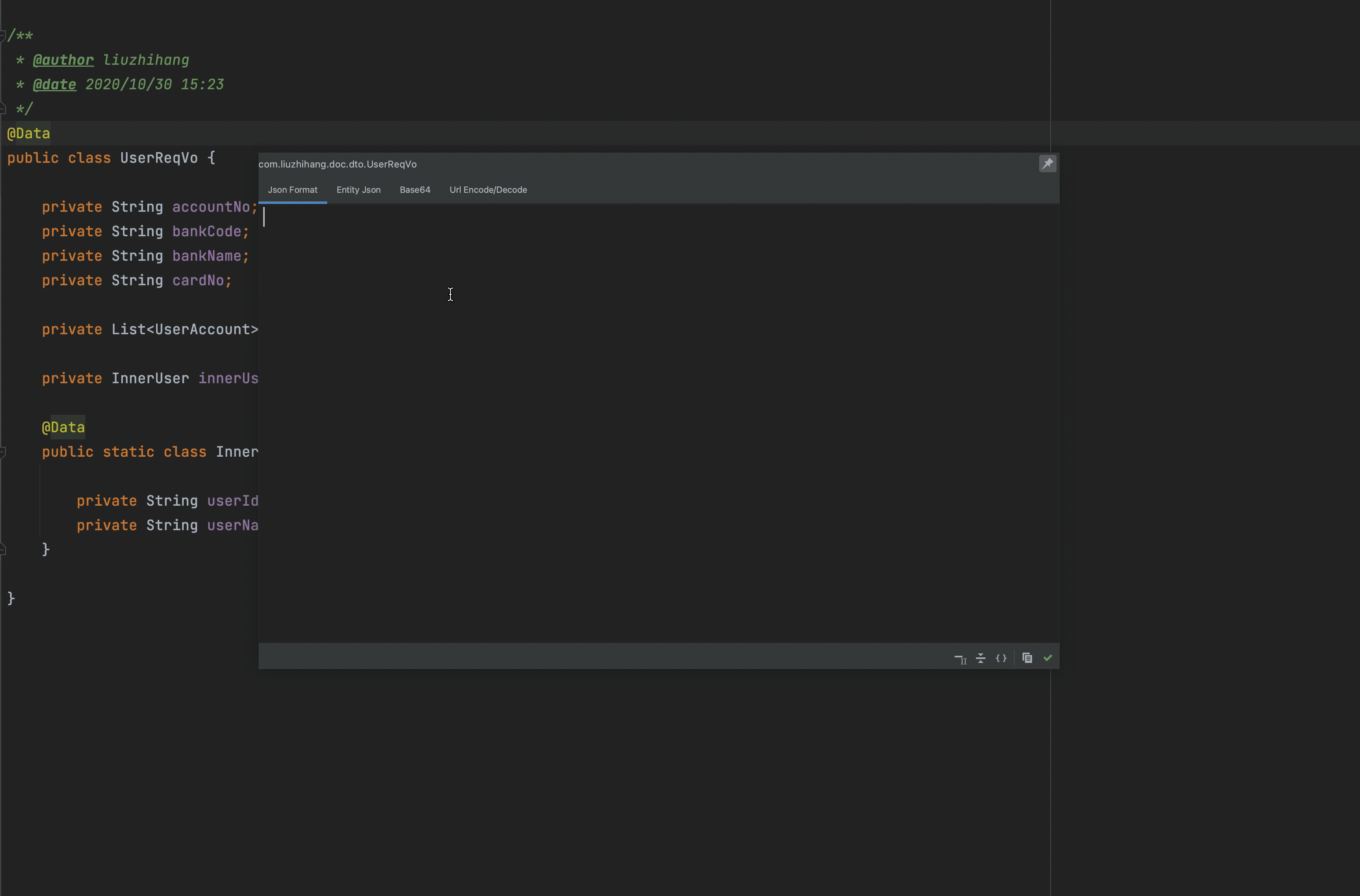Screen dimensions: 1360x896
Task: Click the @author Javadoc tag
Action: tap(63, 60)
